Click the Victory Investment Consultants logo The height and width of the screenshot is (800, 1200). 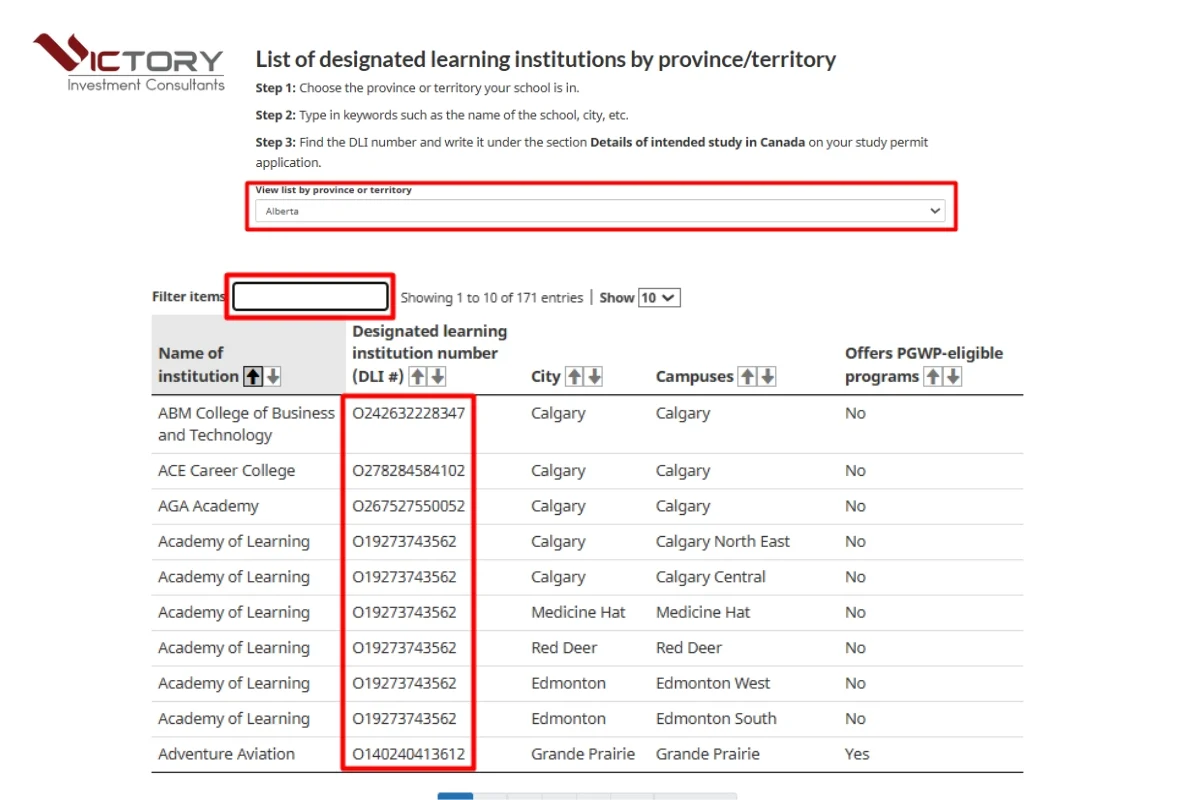click(128, 62)
